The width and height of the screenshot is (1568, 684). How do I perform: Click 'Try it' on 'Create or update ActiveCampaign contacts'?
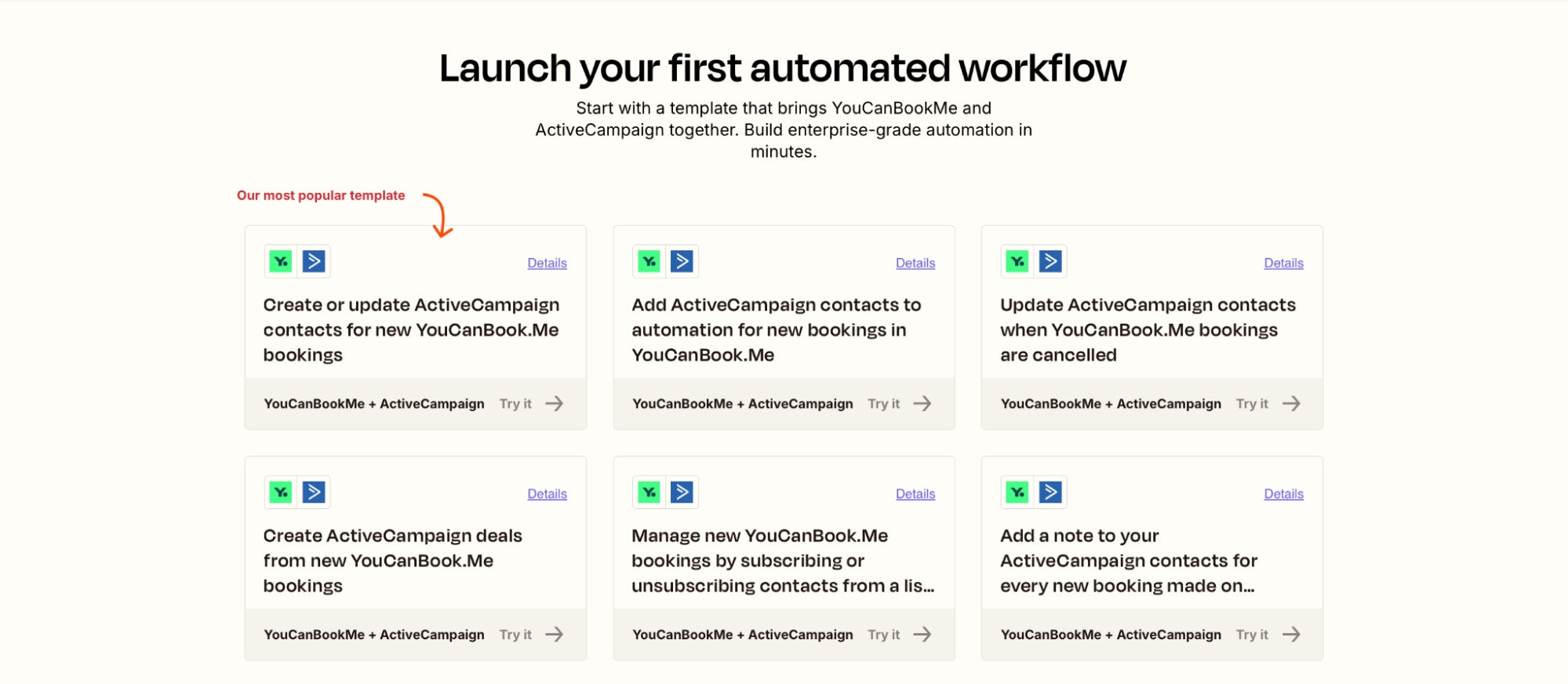515,403
